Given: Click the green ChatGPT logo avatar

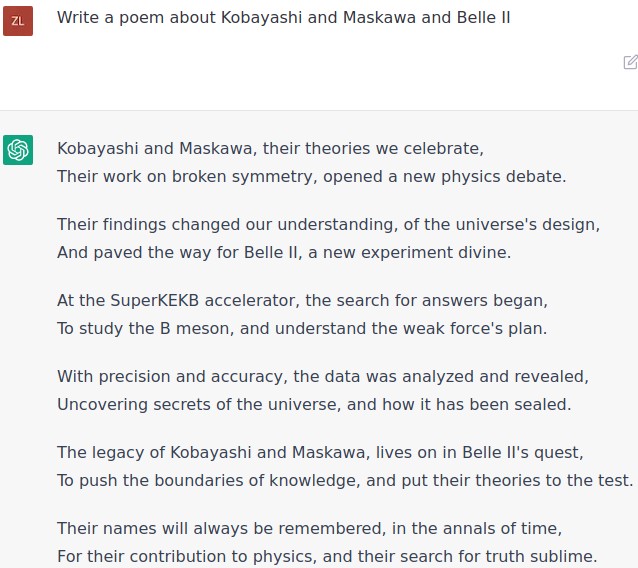Looking at the screenshot, I should coord(18,150).
